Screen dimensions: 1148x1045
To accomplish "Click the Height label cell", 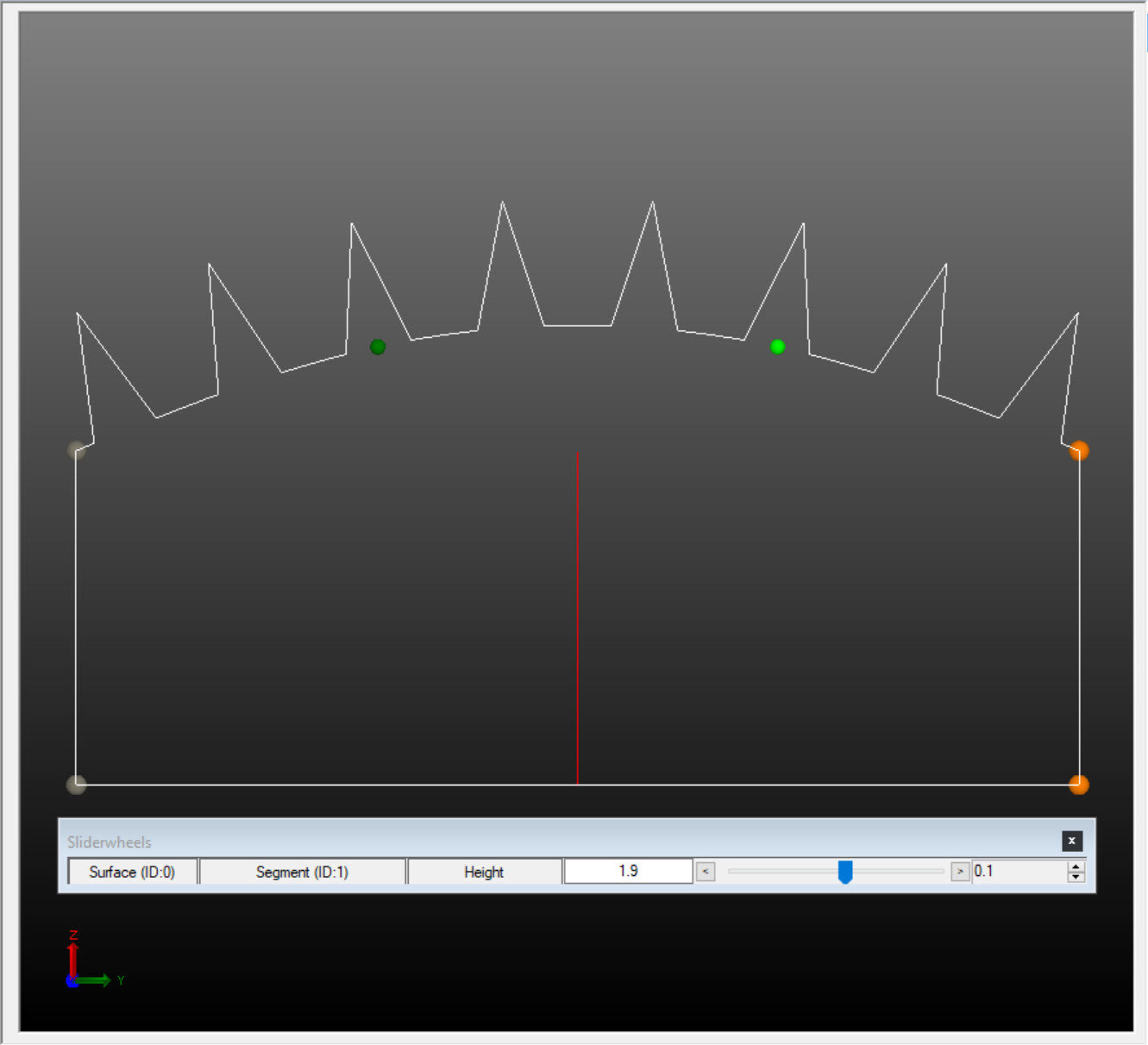I will (485, 872).
